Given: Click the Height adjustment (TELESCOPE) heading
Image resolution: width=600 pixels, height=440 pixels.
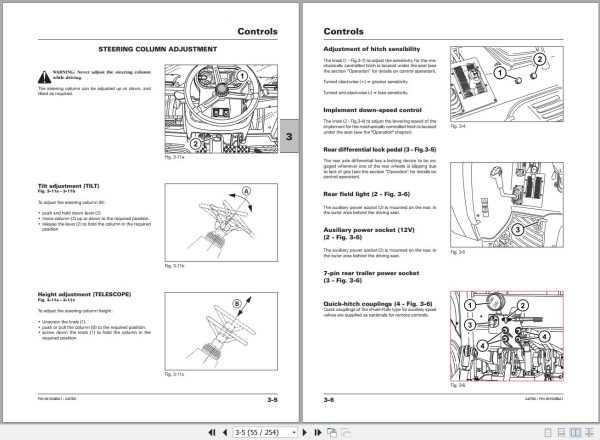Looking at the screenshot, I should pos(84,294).
